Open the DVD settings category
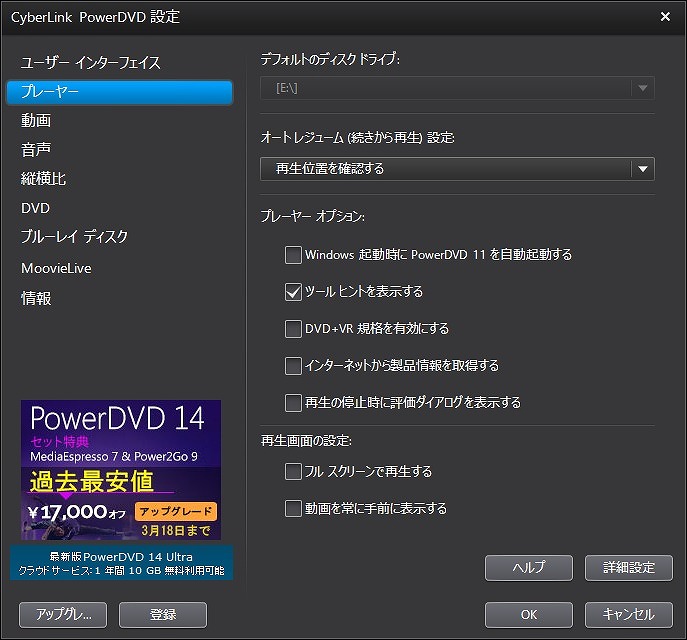The width and height of the screenshot is (687, 640). coord(35,208)
